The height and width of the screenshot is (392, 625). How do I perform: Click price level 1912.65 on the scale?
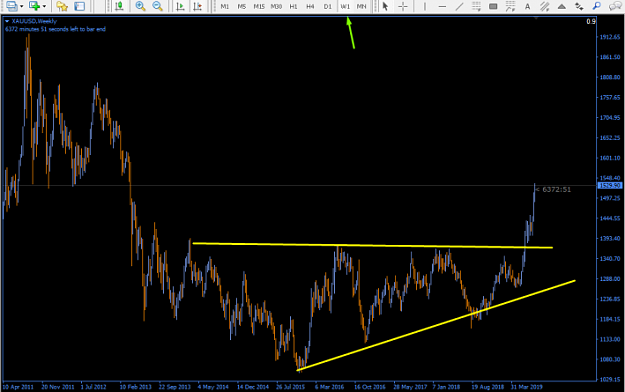point(610,37)
